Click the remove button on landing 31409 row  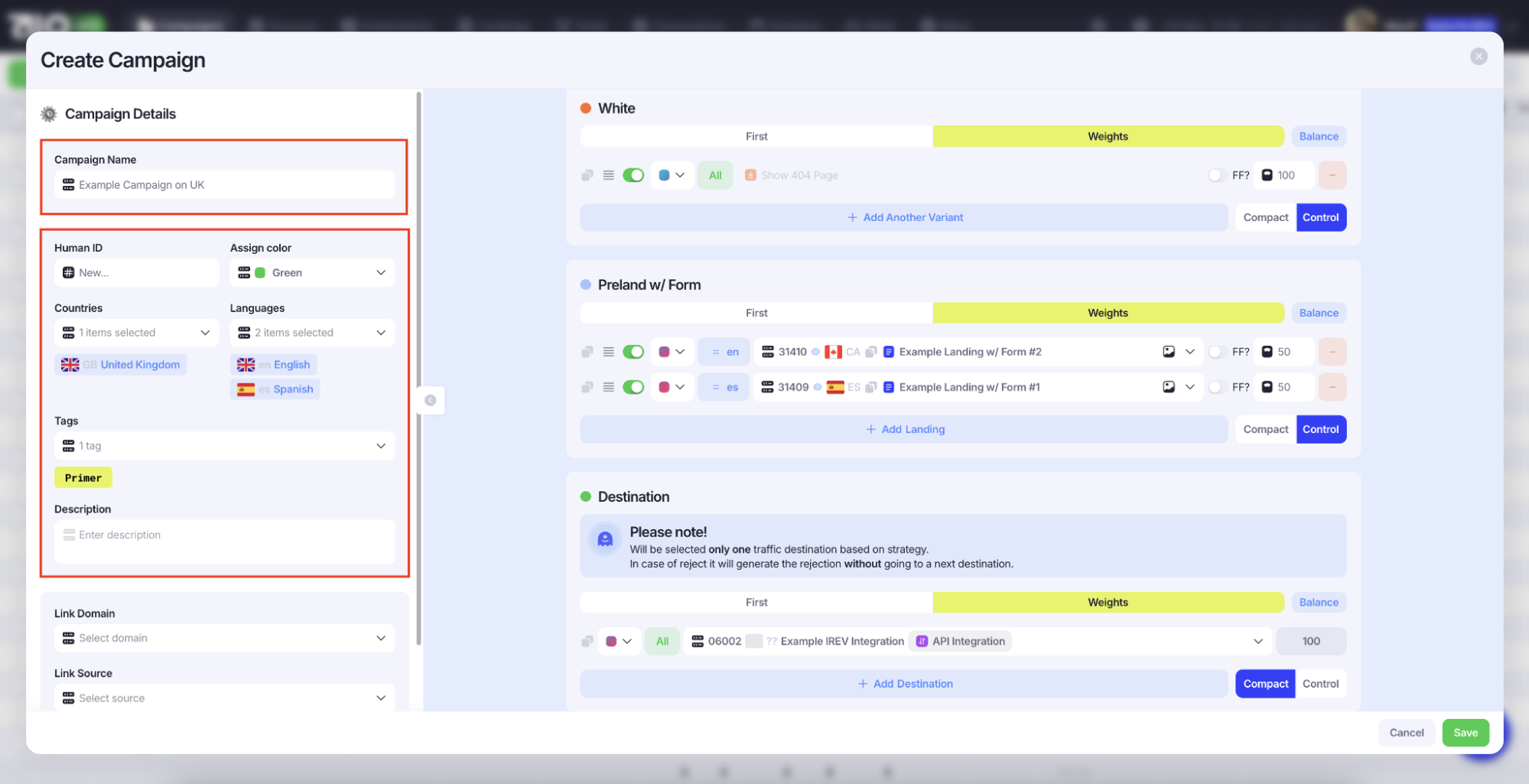pyautogui.click(x=1332, y=387)
